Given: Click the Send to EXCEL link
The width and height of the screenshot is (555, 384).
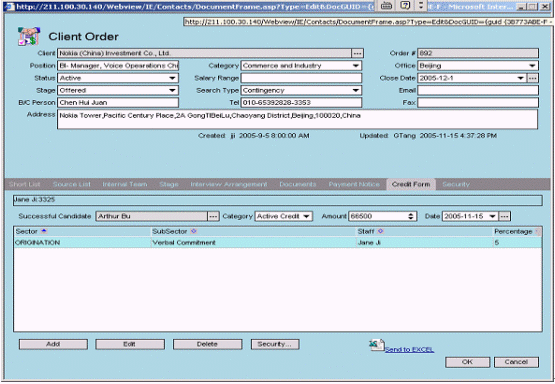Looking at the screenshot, I should (x=409, y=350).
